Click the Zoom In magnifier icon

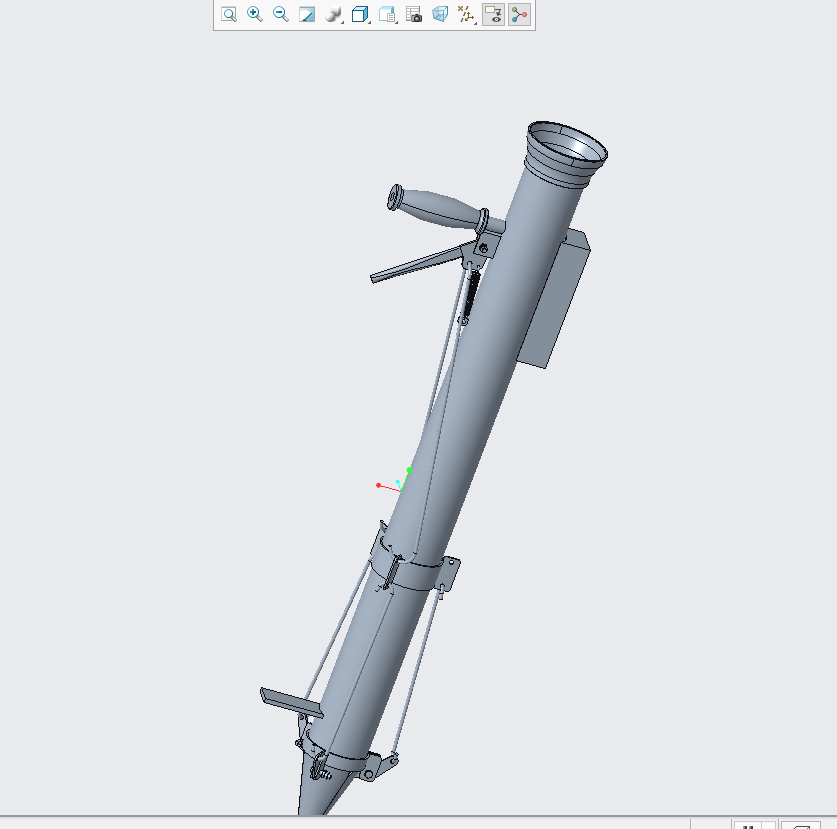pyautogui.click(x=255, y=14)
